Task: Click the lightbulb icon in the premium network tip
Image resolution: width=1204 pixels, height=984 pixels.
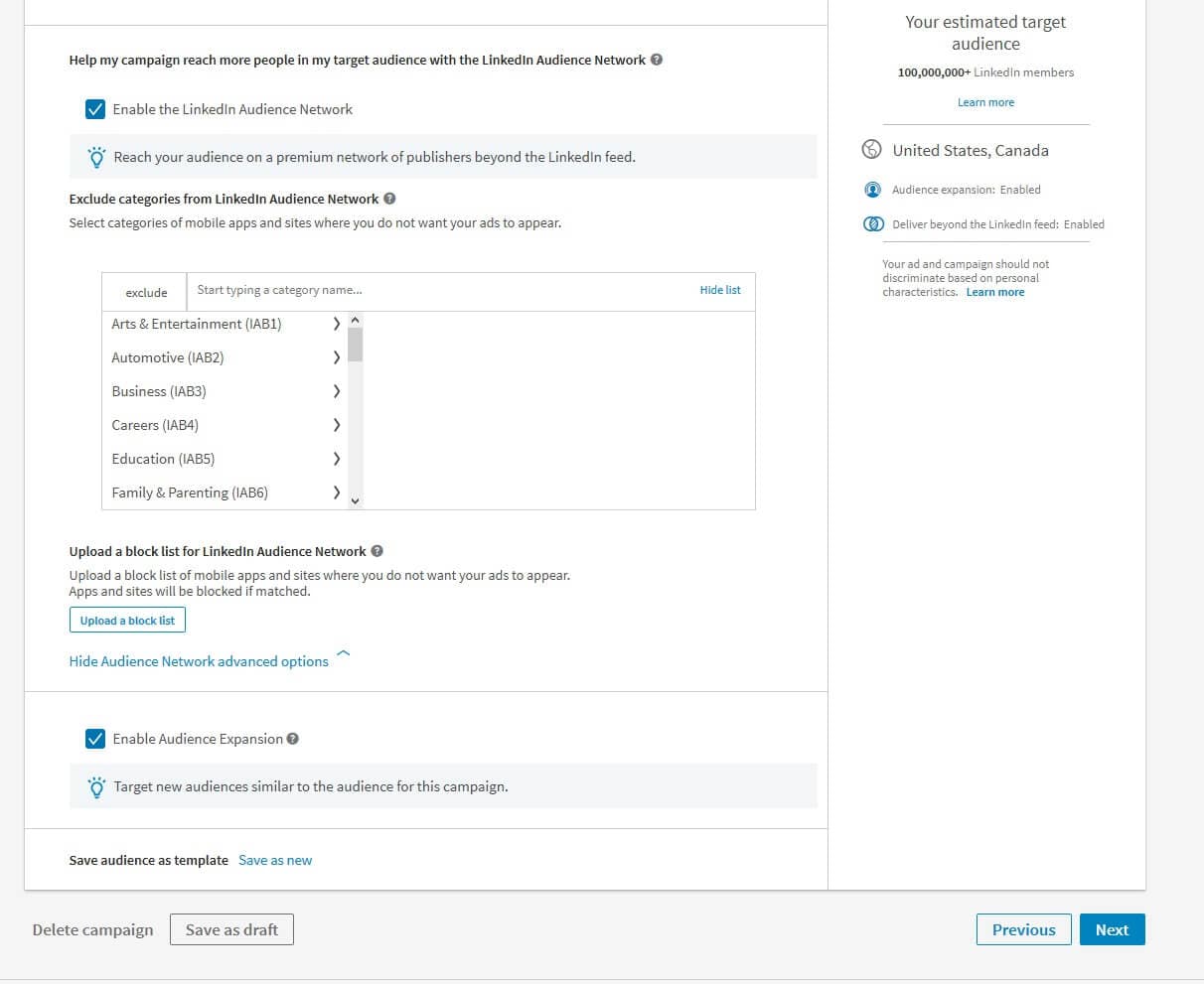Action: [95, 157]
